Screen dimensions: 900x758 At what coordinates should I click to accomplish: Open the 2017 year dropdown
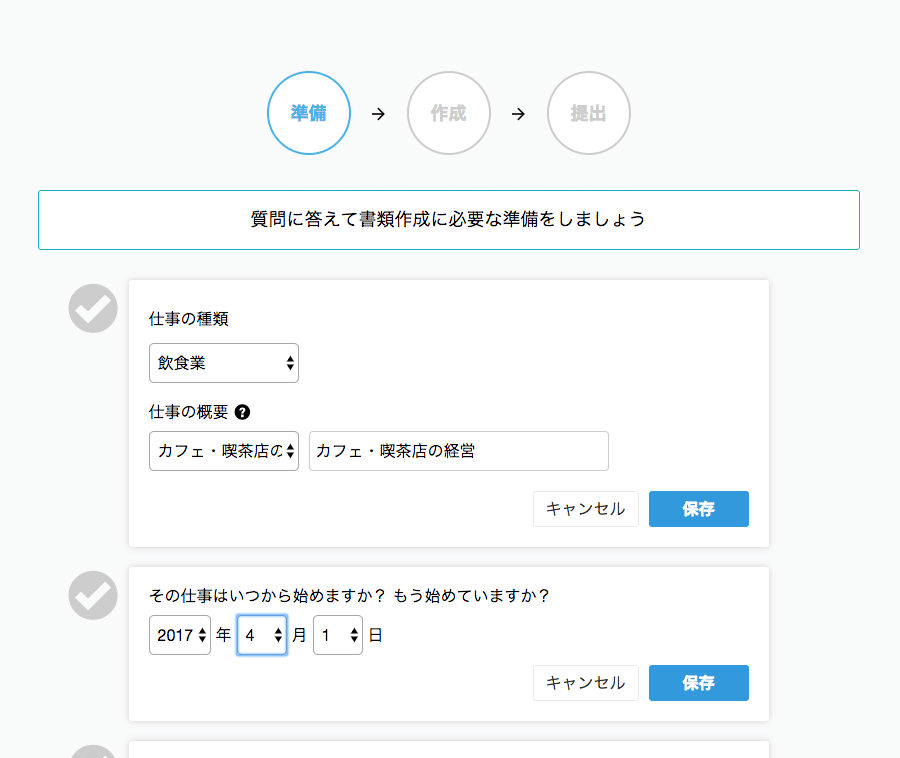pos(180,635)
